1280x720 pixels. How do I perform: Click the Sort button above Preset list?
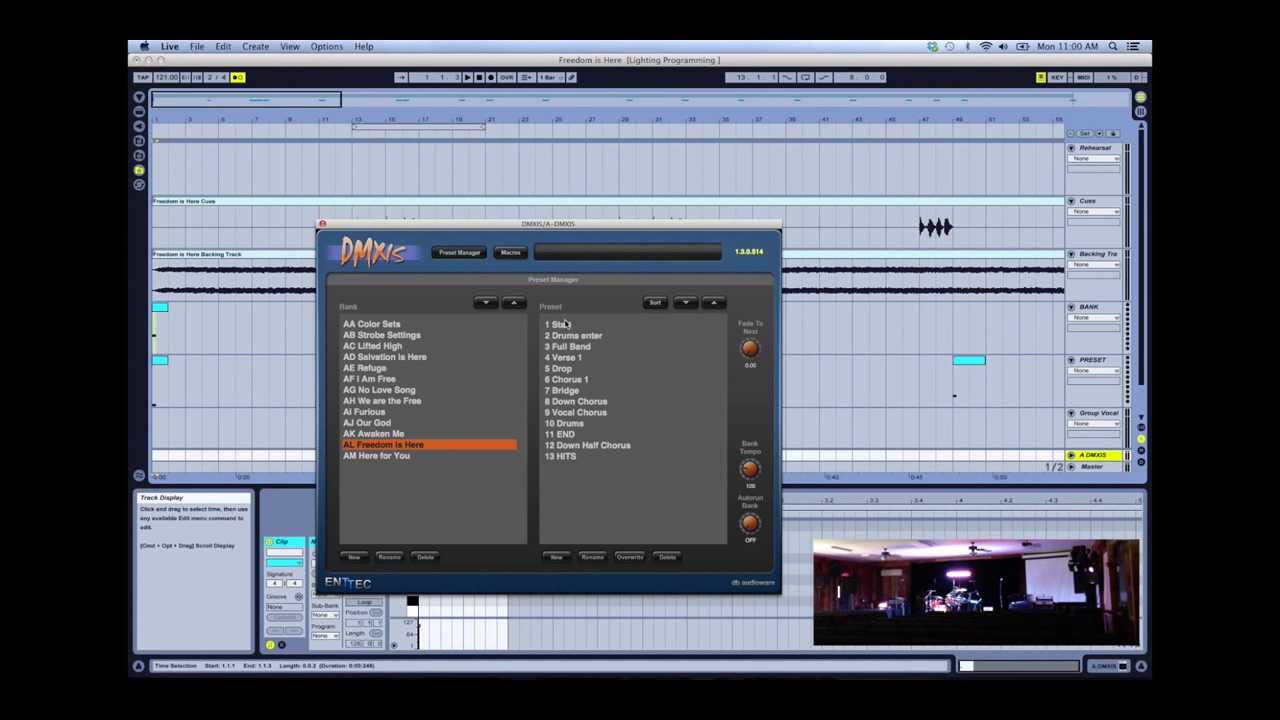tap(655, 303)
